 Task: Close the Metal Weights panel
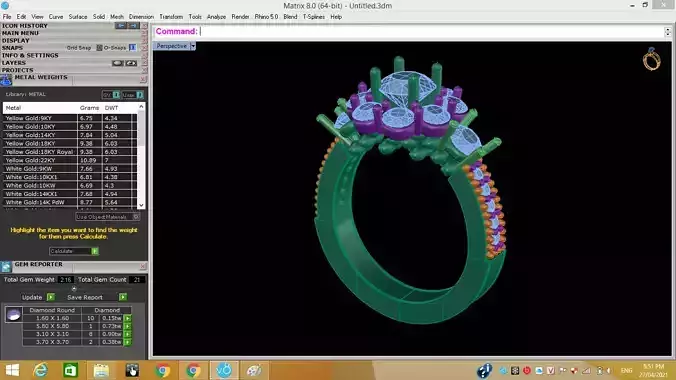143,80
